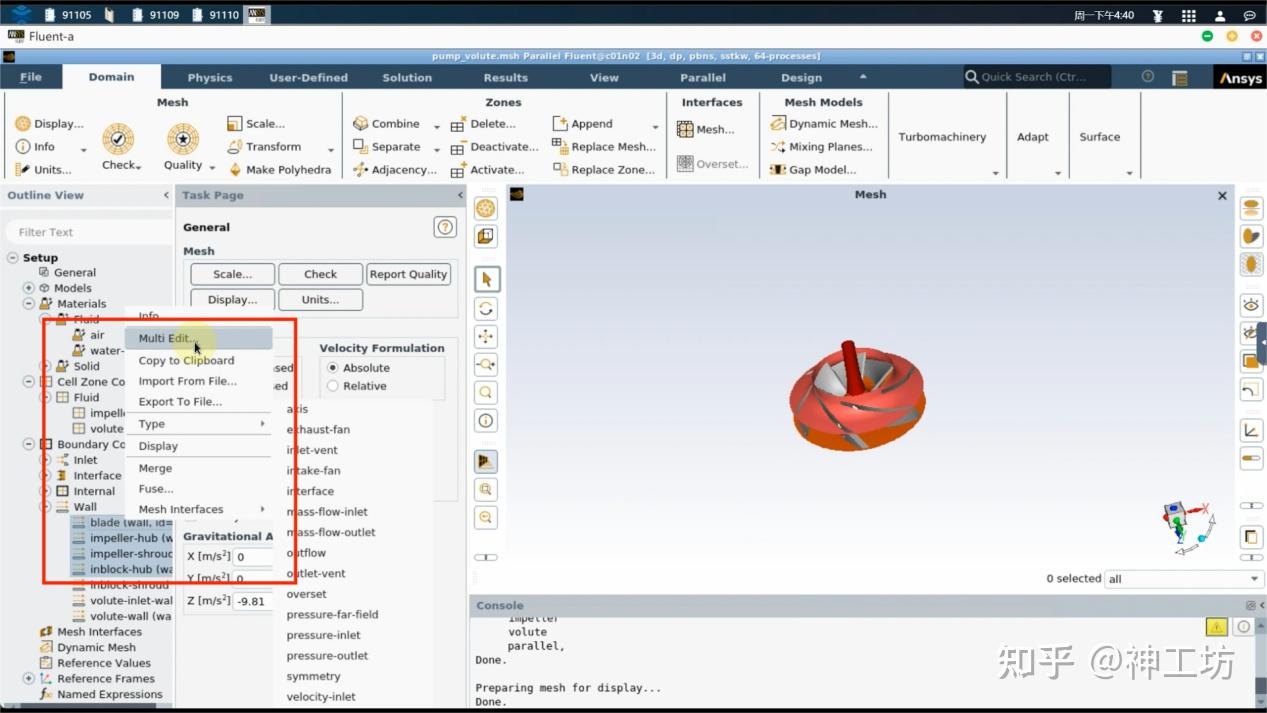Click the Scale button in Task Page

(x=232, y=274)
